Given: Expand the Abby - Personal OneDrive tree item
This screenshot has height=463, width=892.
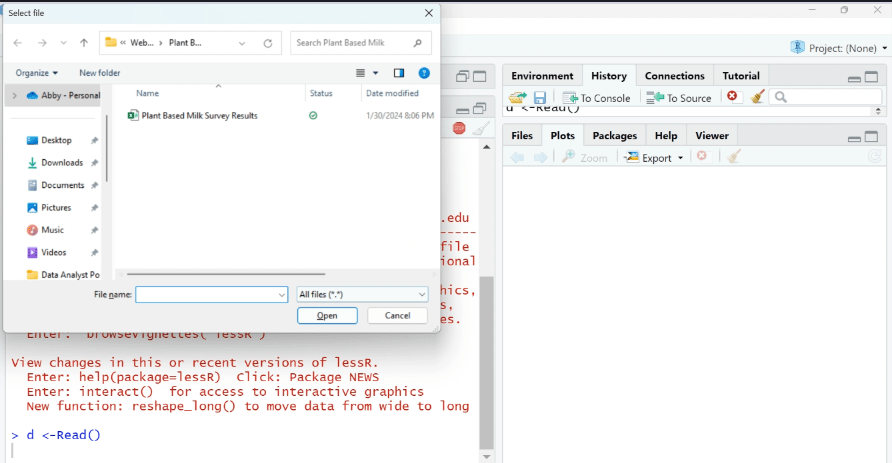Looking at the screenshot, I should (x=14, y=96).
